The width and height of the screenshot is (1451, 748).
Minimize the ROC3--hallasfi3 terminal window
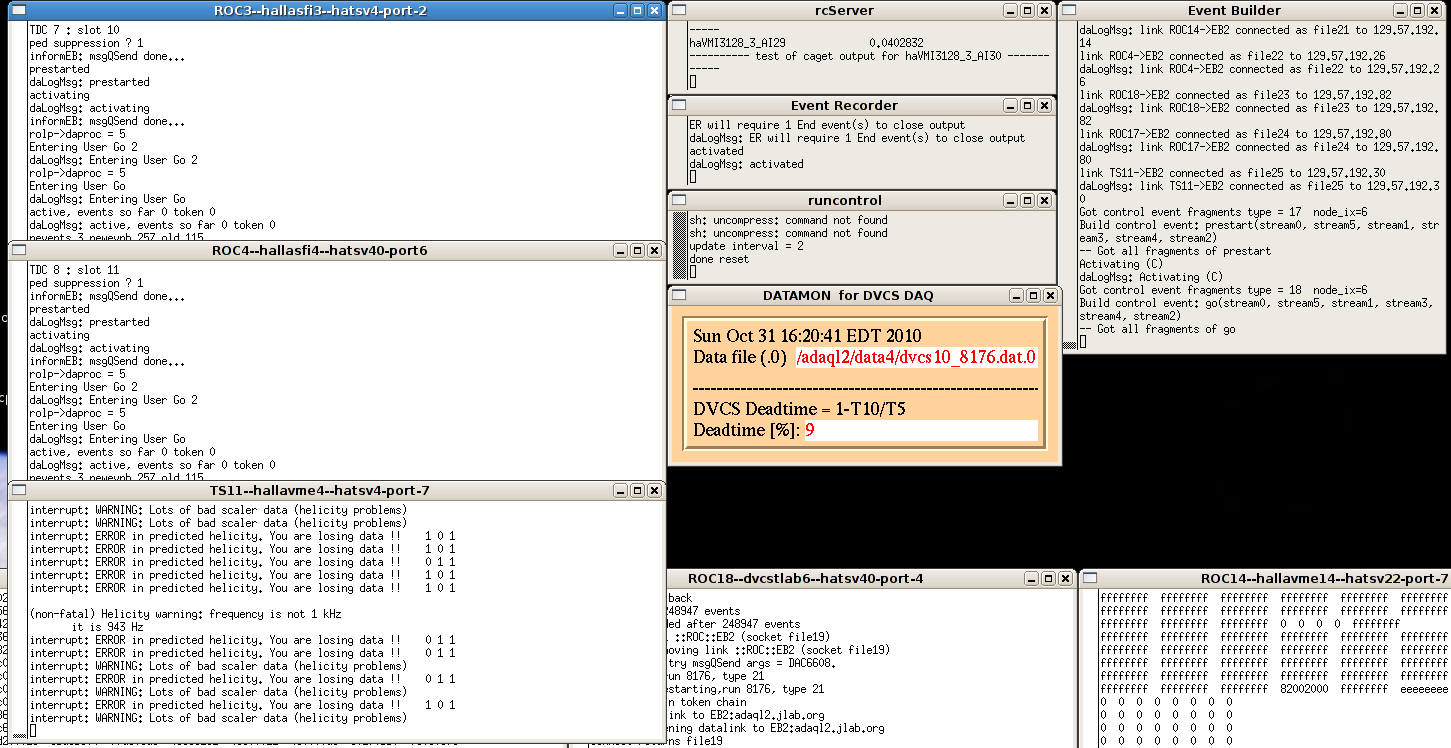[620, 10]
